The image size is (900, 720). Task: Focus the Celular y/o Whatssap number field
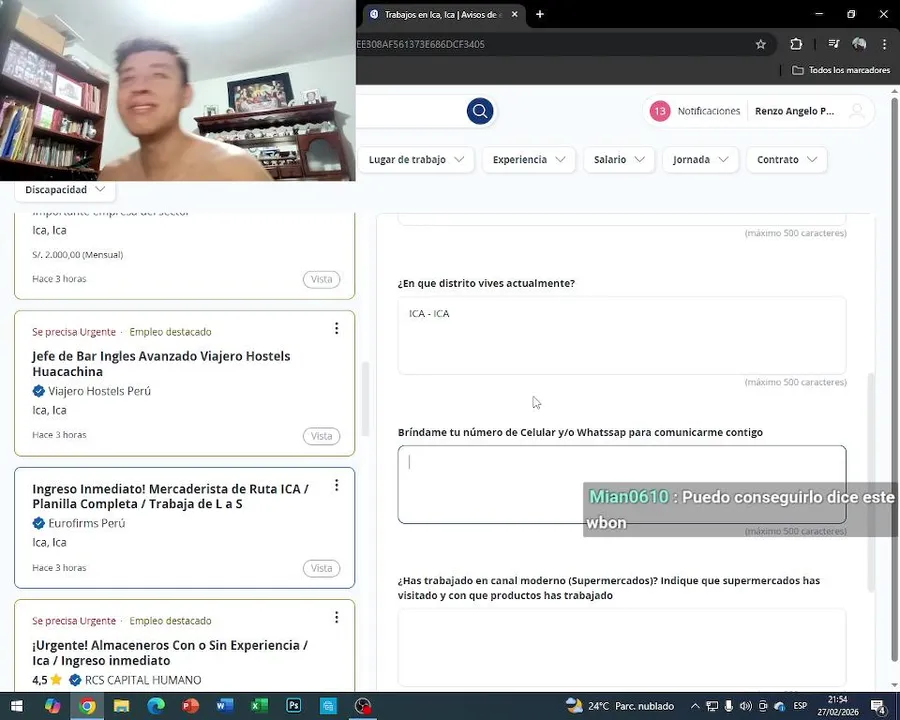tap(622, 484)
